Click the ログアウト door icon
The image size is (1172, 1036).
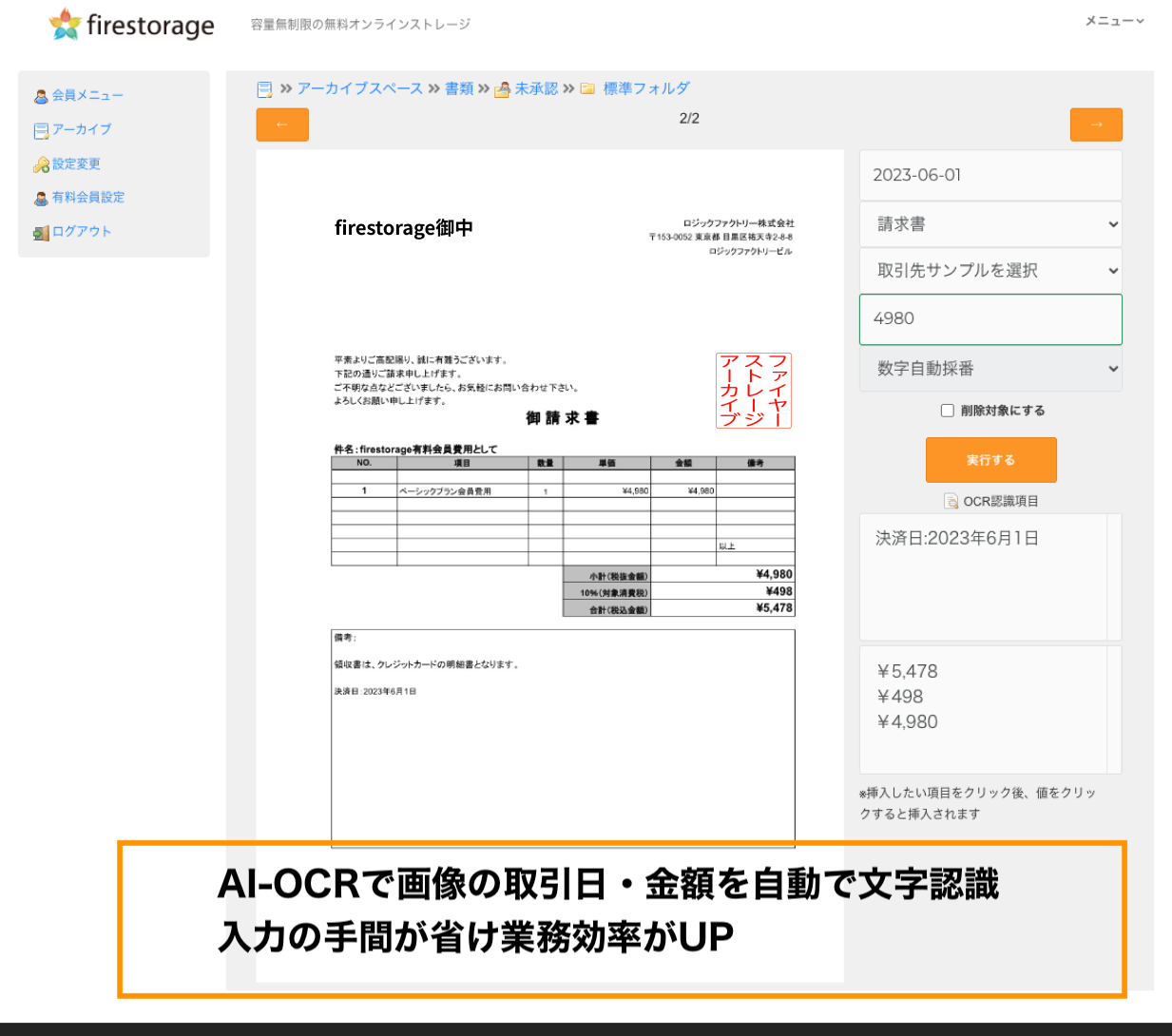click(x=41, y=232)
